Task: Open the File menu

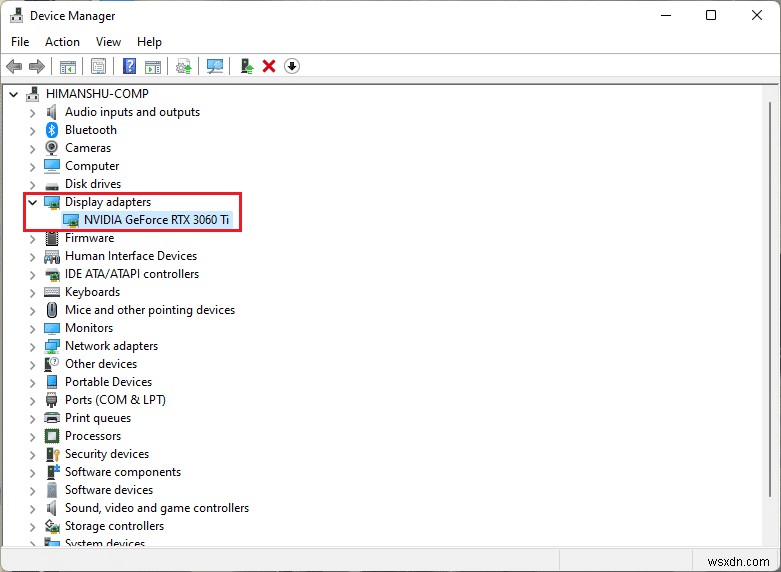Action: click(x=20, y=42)
